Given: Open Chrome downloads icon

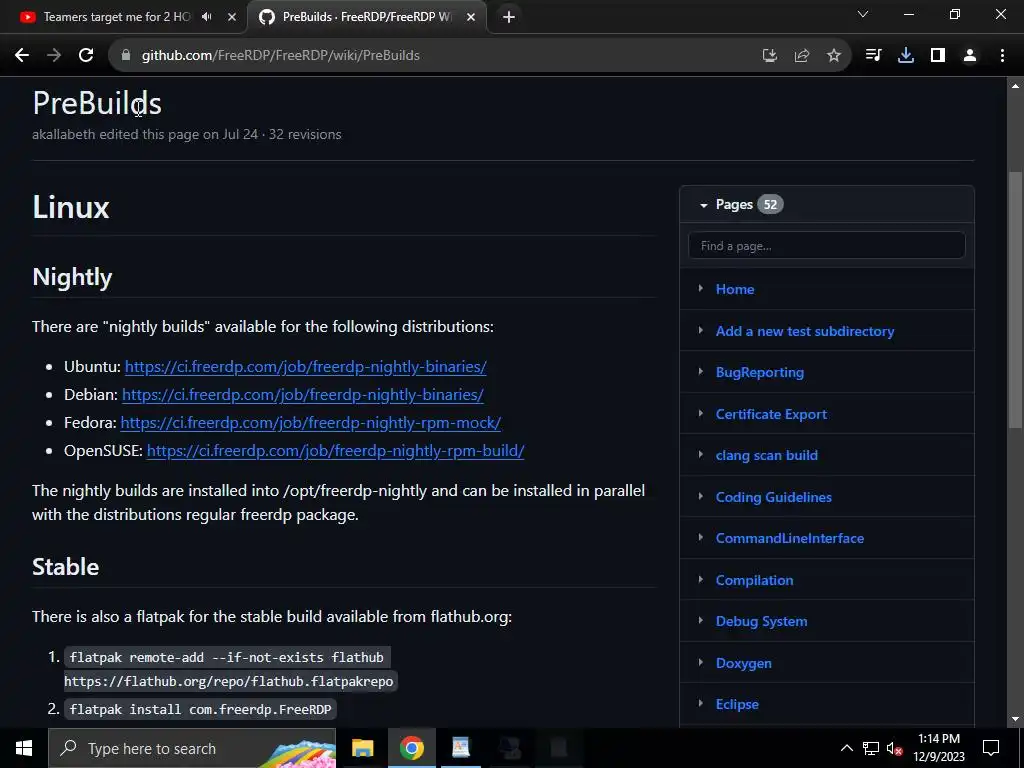Looking at the screenshot, I should click(906, 56).
